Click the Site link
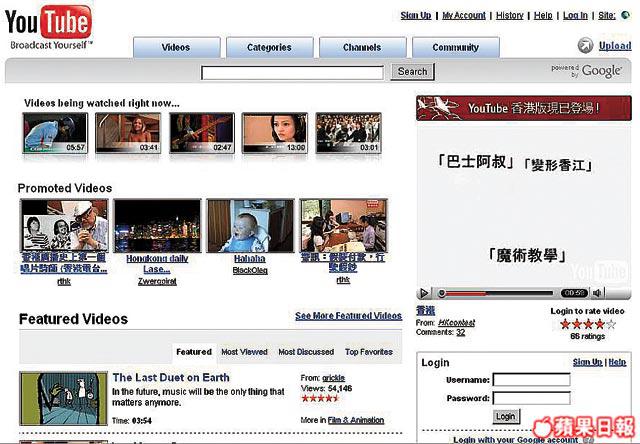This screenshot has width=640, height=444. tap(607, 16)
